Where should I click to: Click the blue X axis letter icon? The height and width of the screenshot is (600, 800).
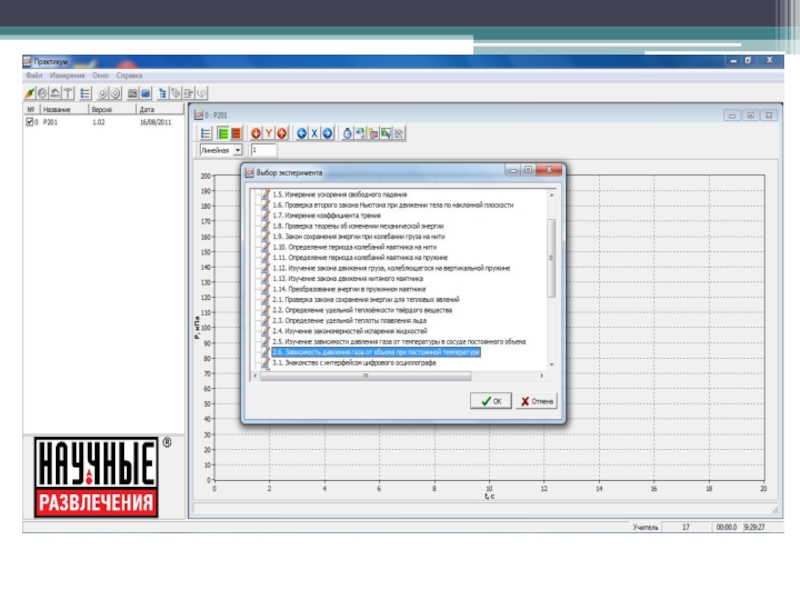tap(313, 133)
